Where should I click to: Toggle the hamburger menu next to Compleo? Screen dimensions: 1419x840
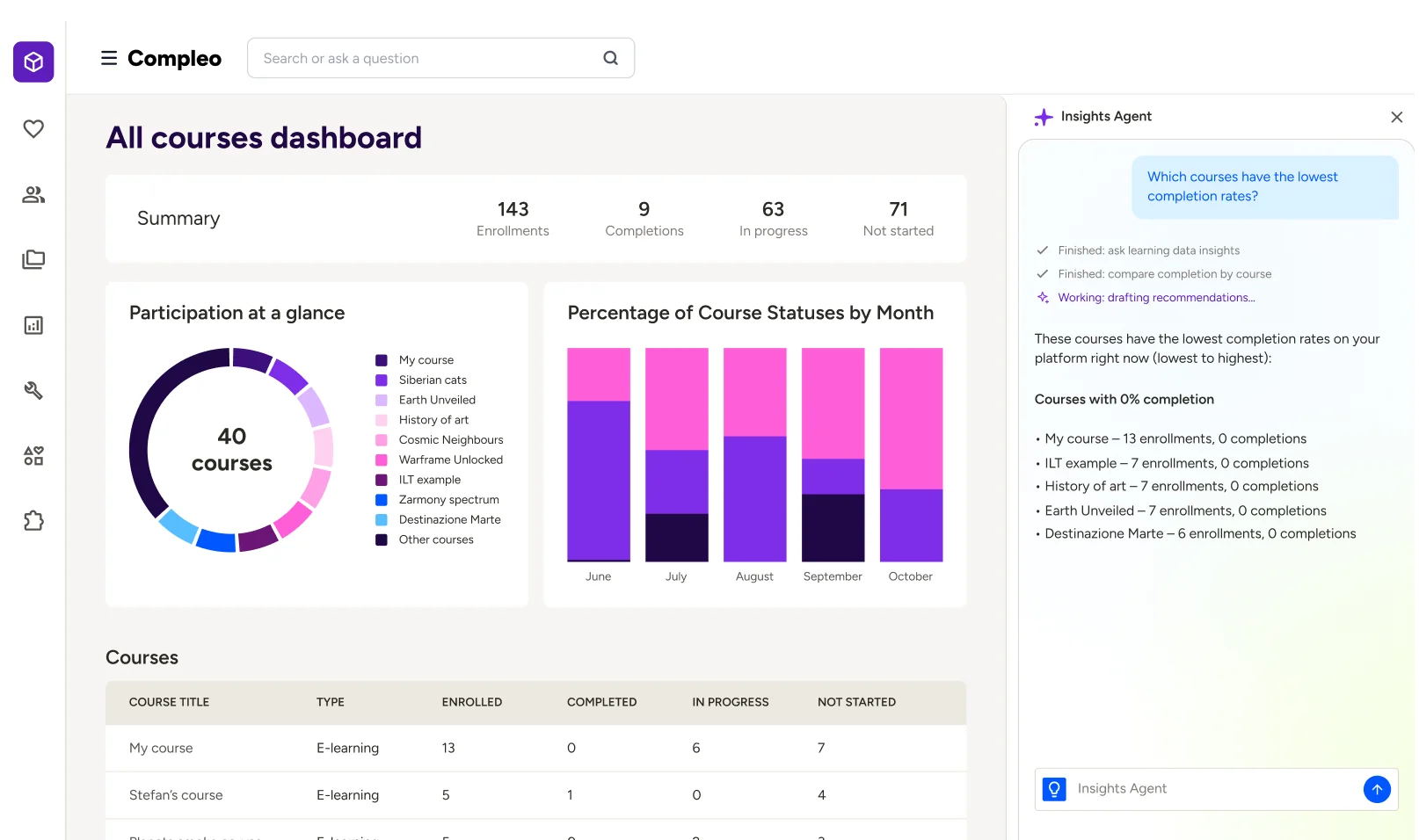(x=109, y=58)
